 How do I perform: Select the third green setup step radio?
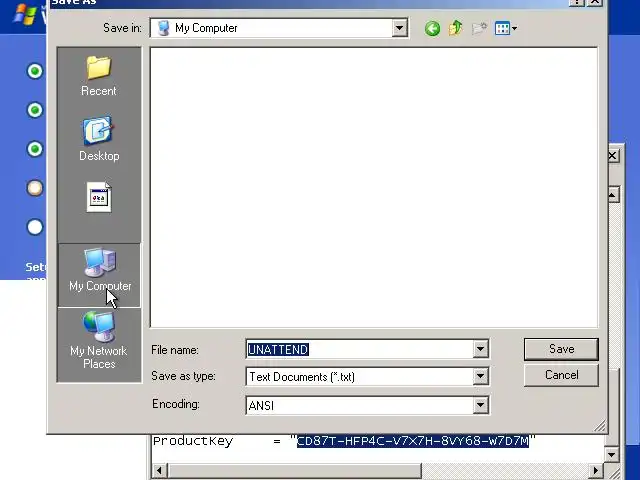pos(35,149)
